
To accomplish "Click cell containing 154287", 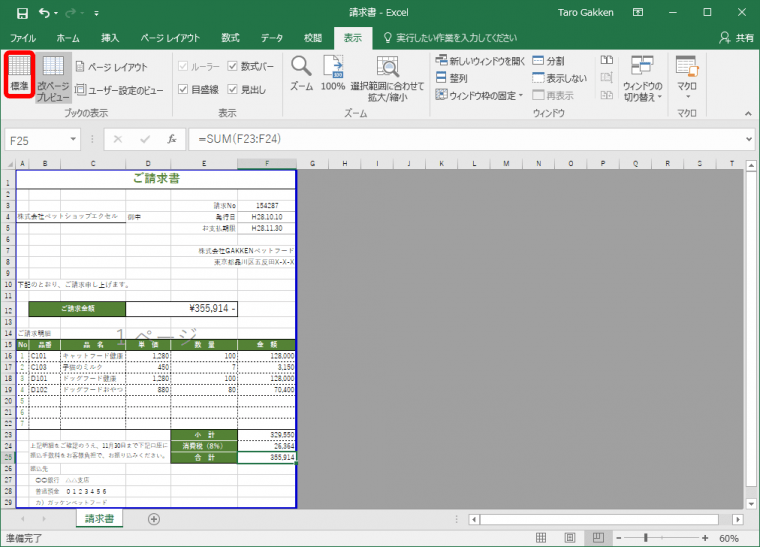I will (267, 205).
